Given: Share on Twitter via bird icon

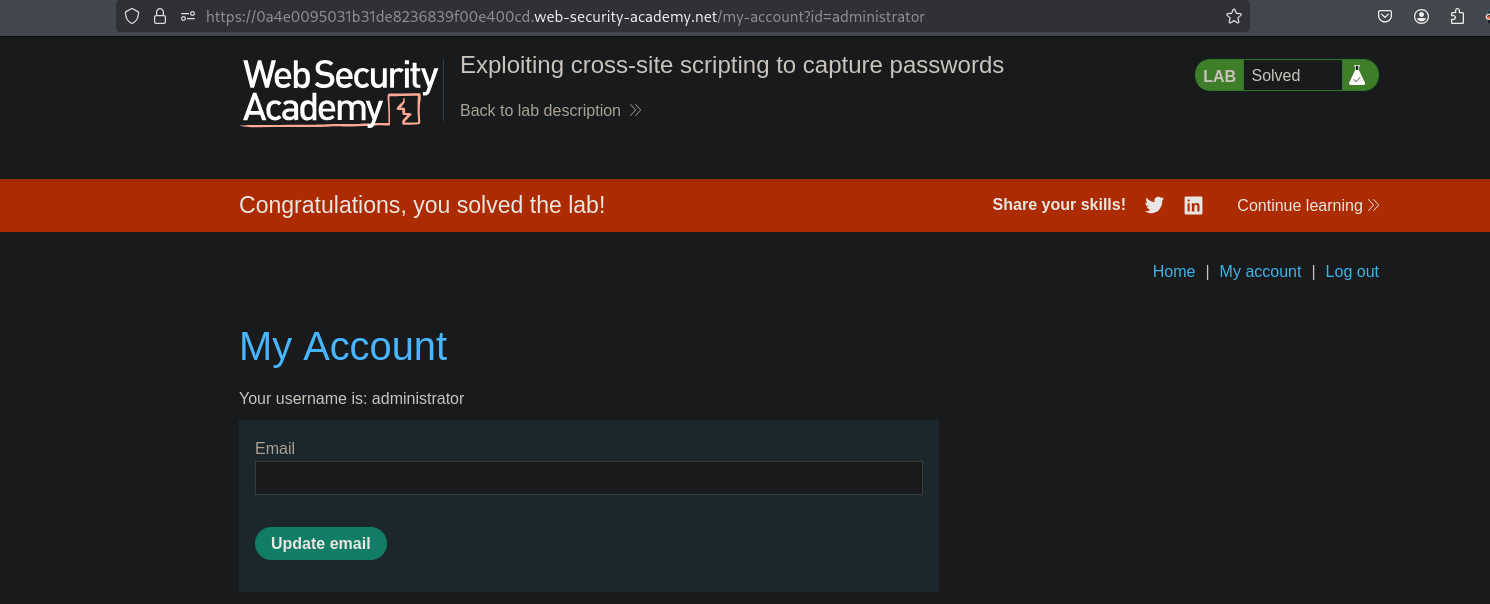Looking at the screenshot, I should click(x=1154, y=205).
